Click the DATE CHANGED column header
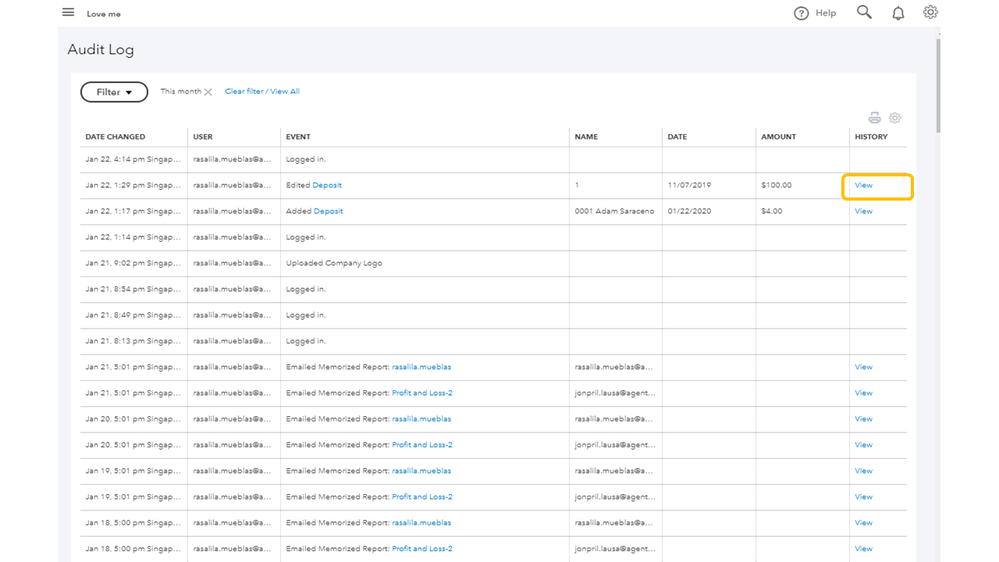 pos(115,137)
